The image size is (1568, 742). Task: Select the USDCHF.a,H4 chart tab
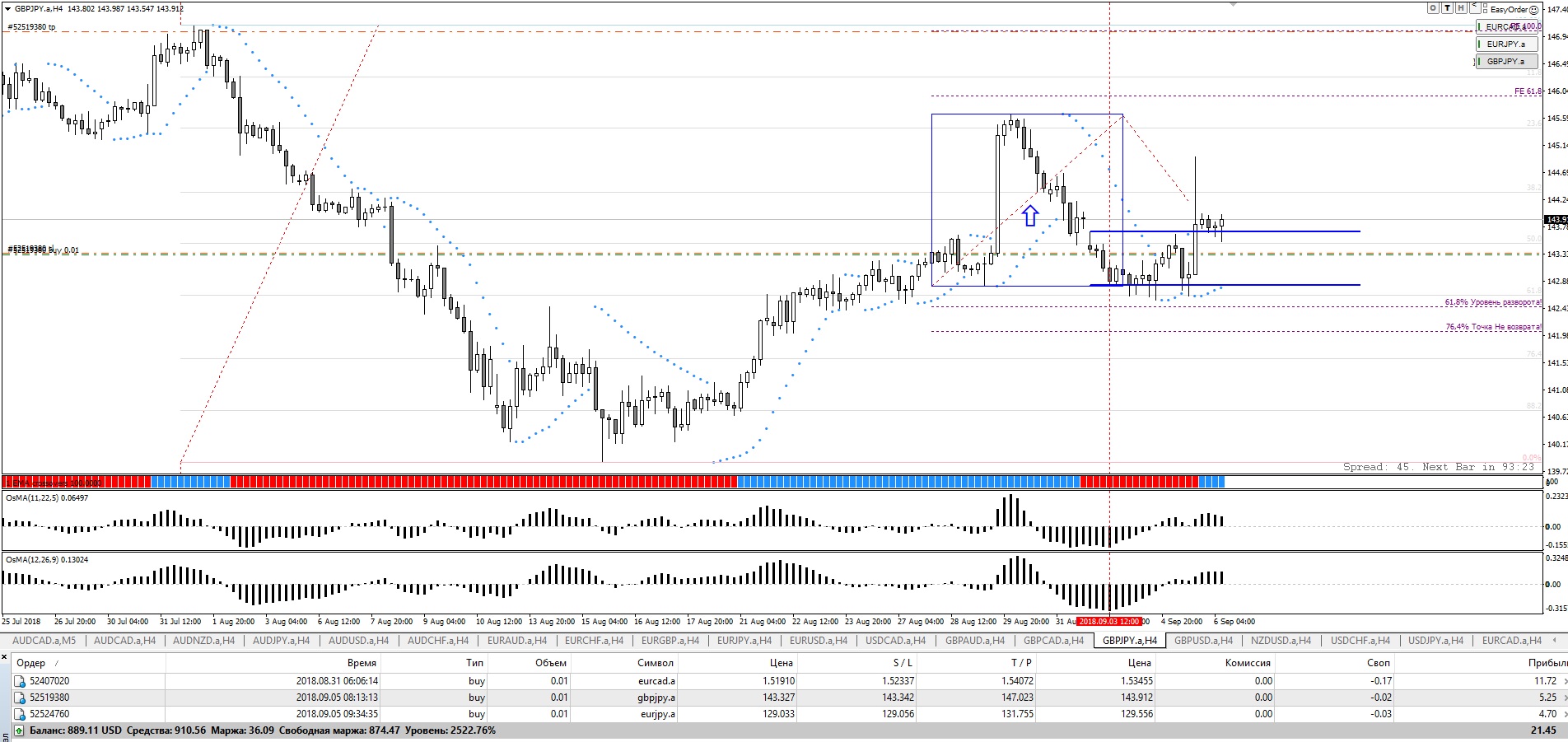coord(1360,641)
